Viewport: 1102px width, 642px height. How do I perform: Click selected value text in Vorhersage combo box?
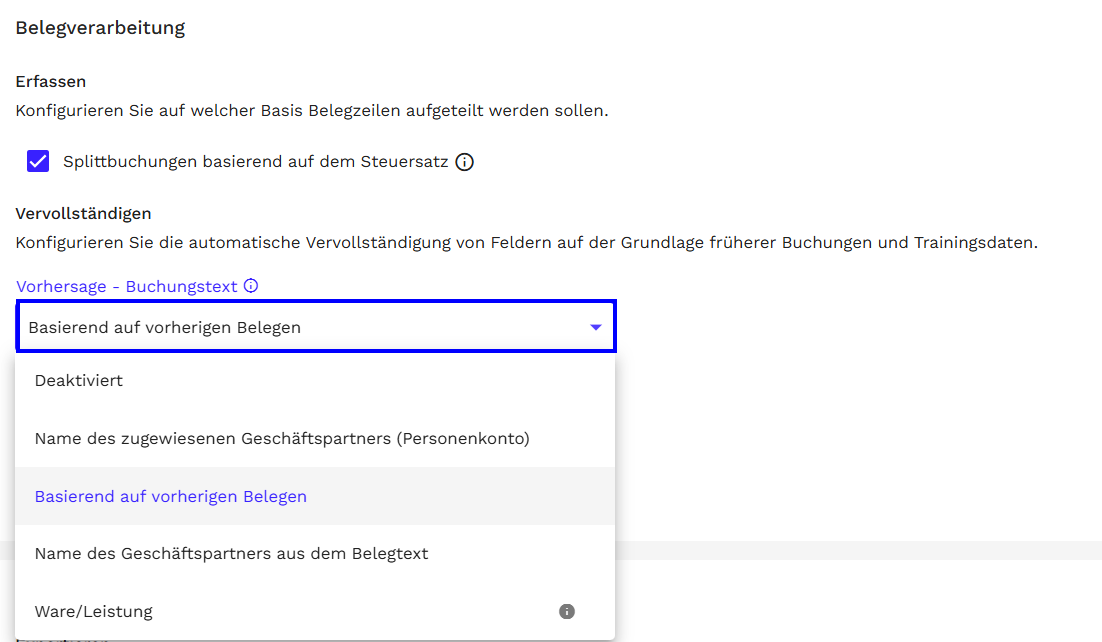165,327
